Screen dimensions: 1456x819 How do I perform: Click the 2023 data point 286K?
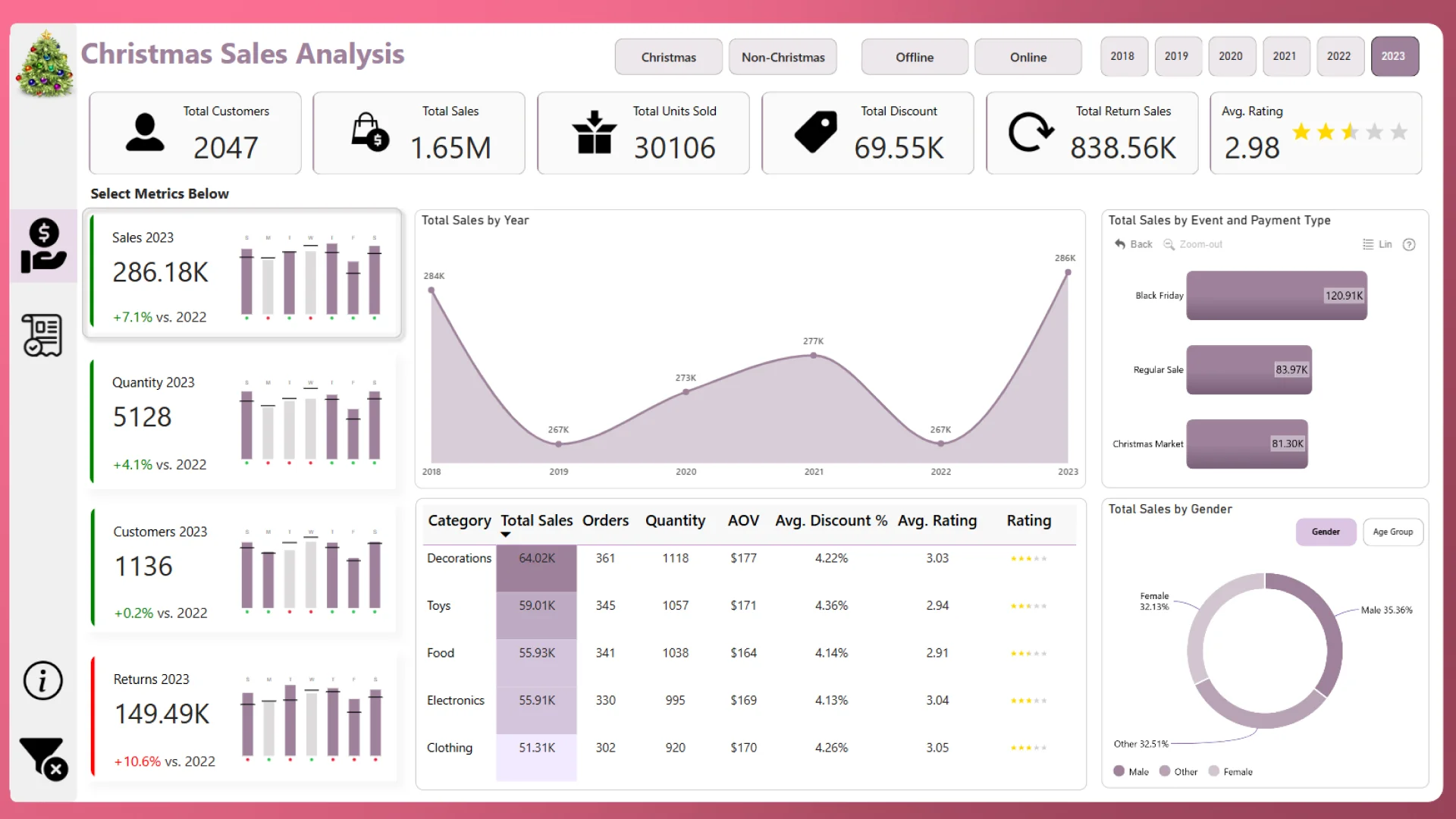[1068, 272]
